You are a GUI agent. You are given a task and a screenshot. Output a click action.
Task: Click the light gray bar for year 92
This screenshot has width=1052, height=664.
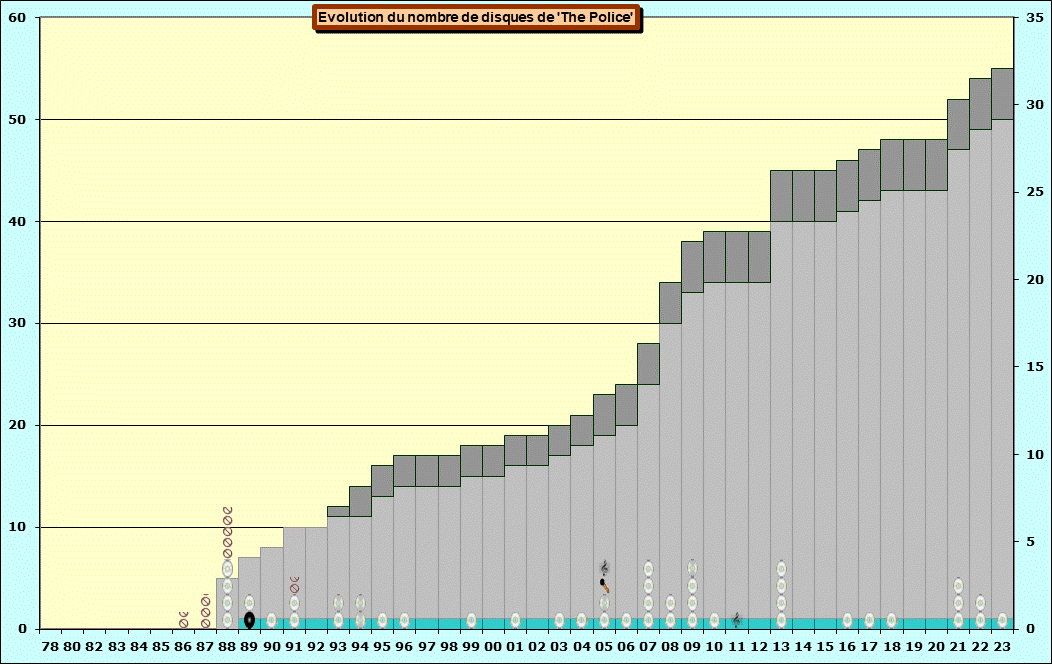(316, 572)
